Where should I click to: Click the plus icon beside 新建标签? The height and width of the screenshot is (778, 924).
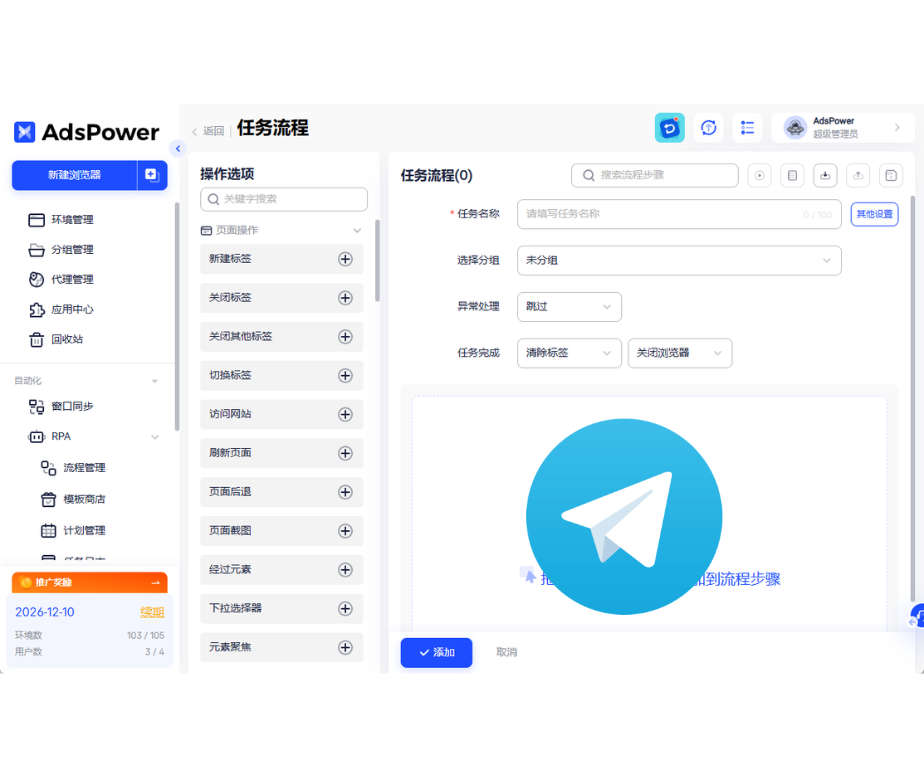[345, 259]
